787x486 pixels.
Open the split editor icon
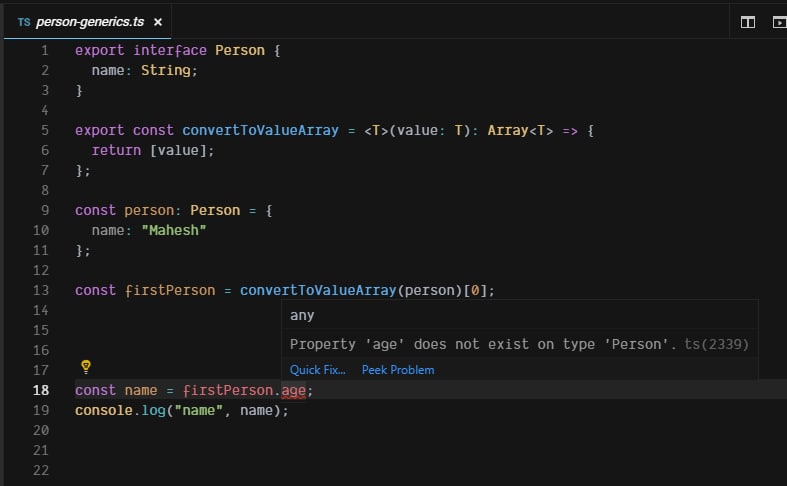pyautogui.click(x=747, y=22)
